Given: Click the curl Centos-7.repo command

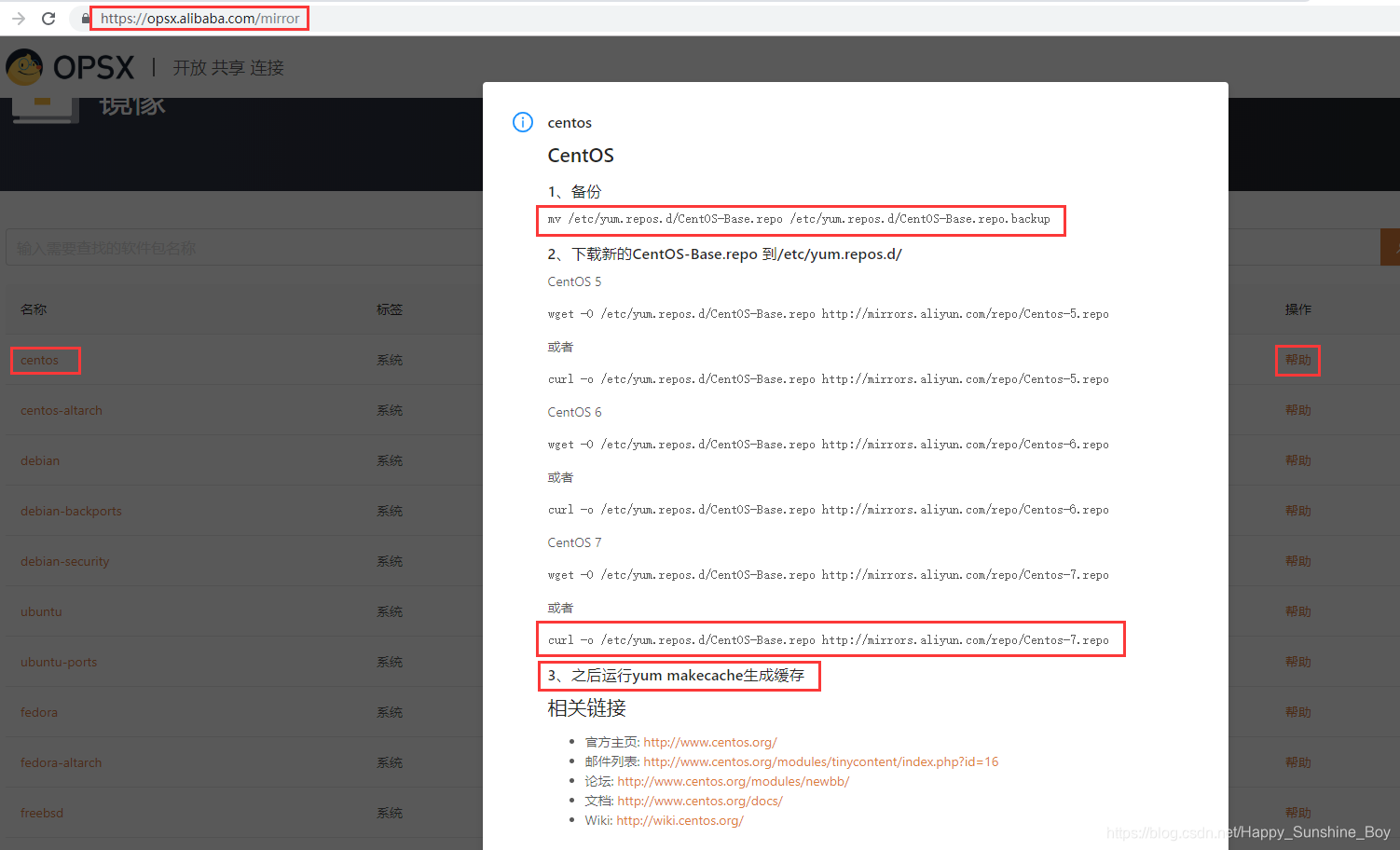Looking at the screenshot, I should 829,640.
